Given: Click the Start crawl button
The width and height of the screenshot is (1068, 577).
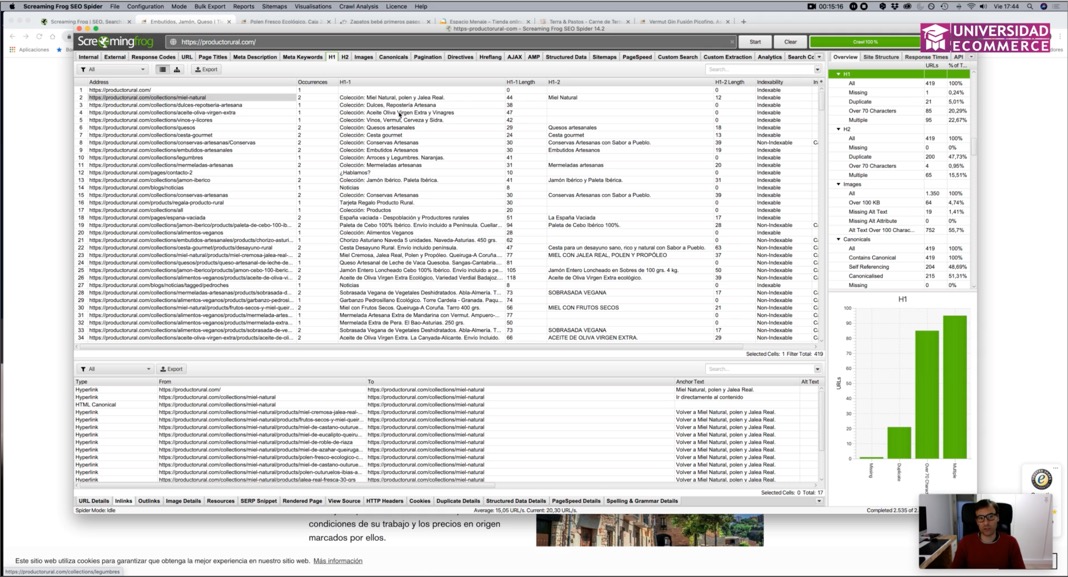Looking at the screenshot, I should (755, 42).
